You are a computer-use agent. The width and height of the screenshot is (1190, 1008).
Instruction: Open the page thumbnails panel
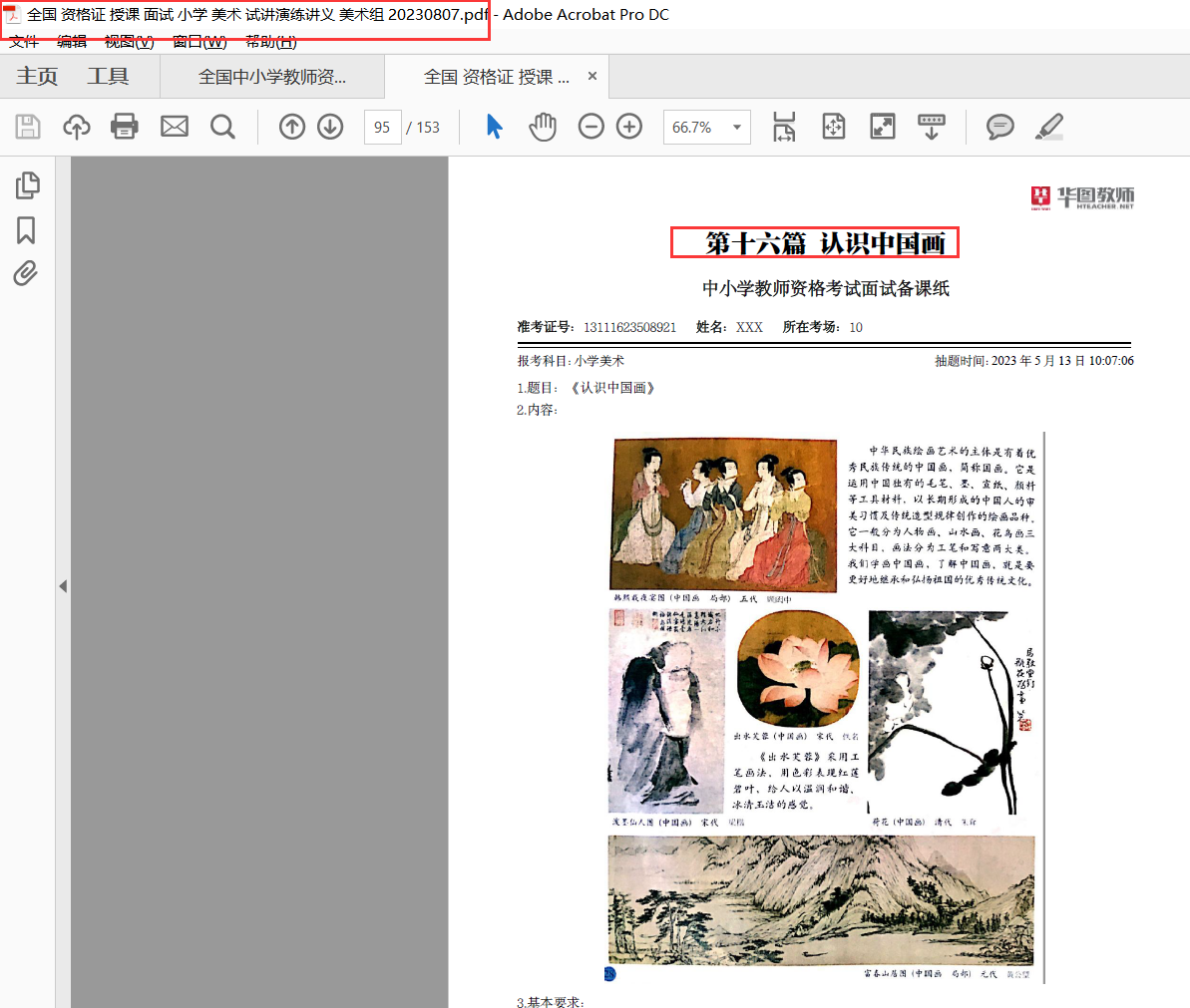point(27,185)
